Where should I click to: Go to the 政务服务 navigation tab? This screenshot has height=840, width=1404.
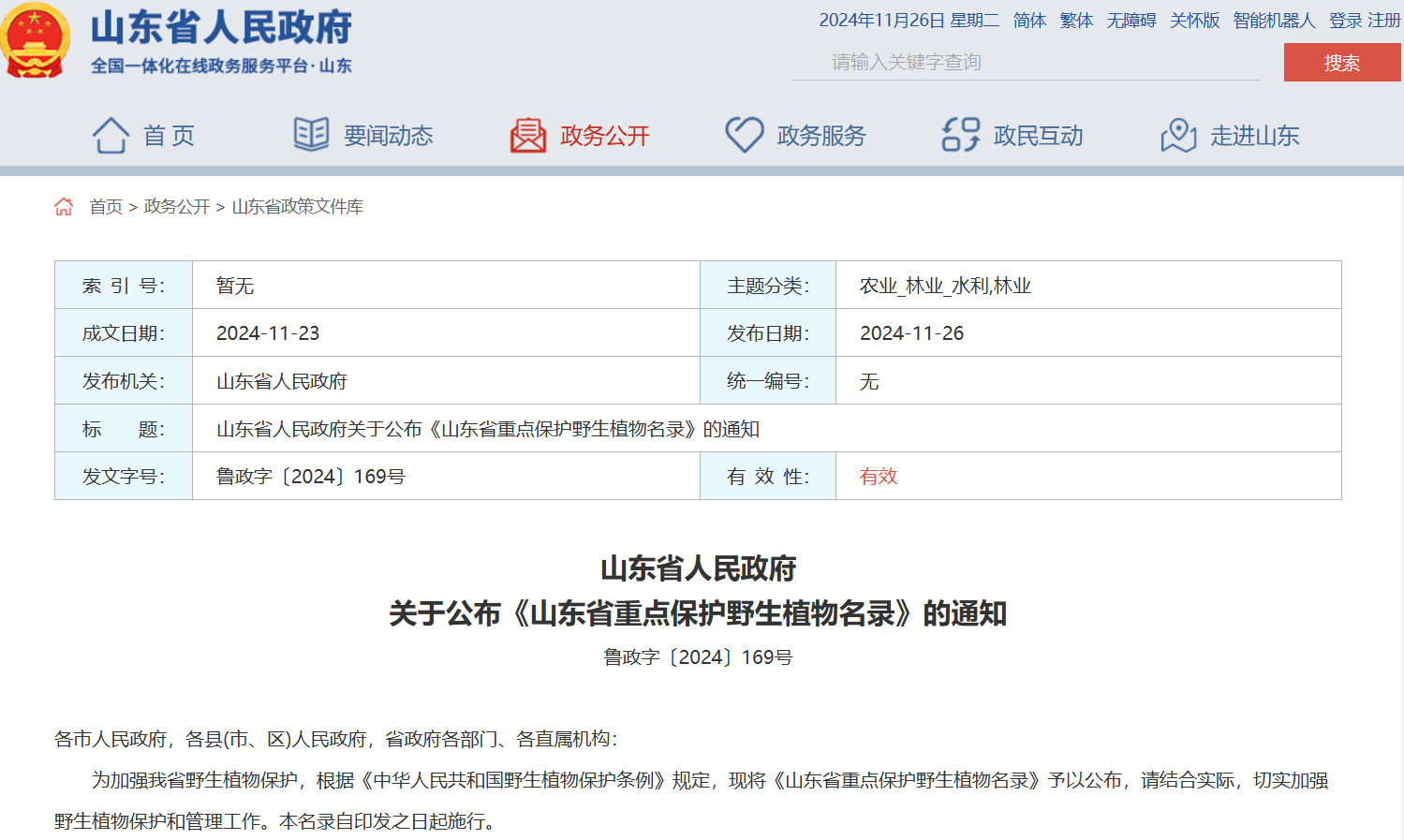tap(821, 136)
